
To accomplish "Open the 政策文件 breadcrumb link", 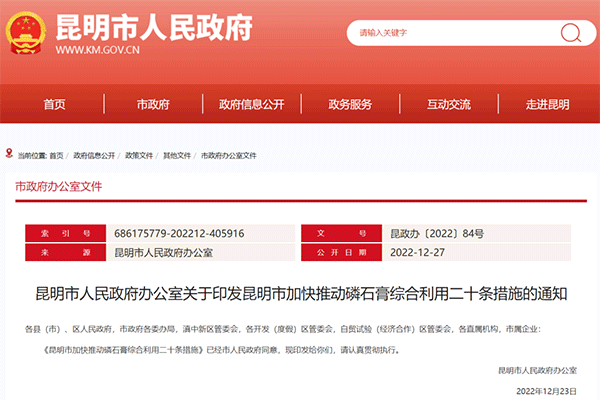I will click(x=139, y=157).
